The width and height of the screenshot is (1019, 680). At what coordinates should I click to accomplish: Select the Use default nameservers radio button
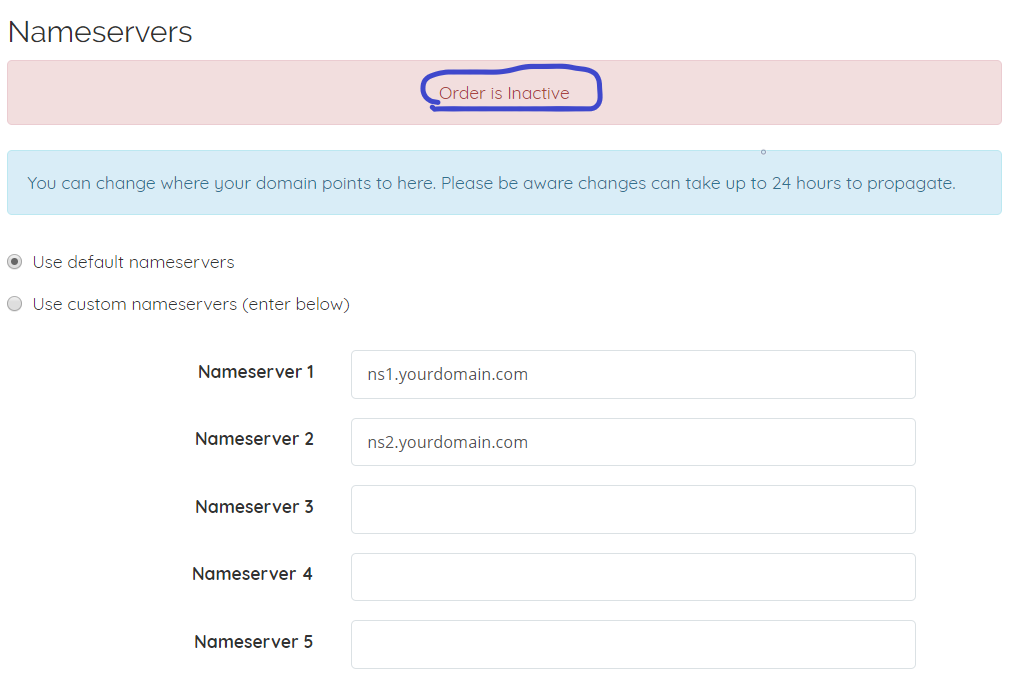pyautogui.click(x=15, y=262)
